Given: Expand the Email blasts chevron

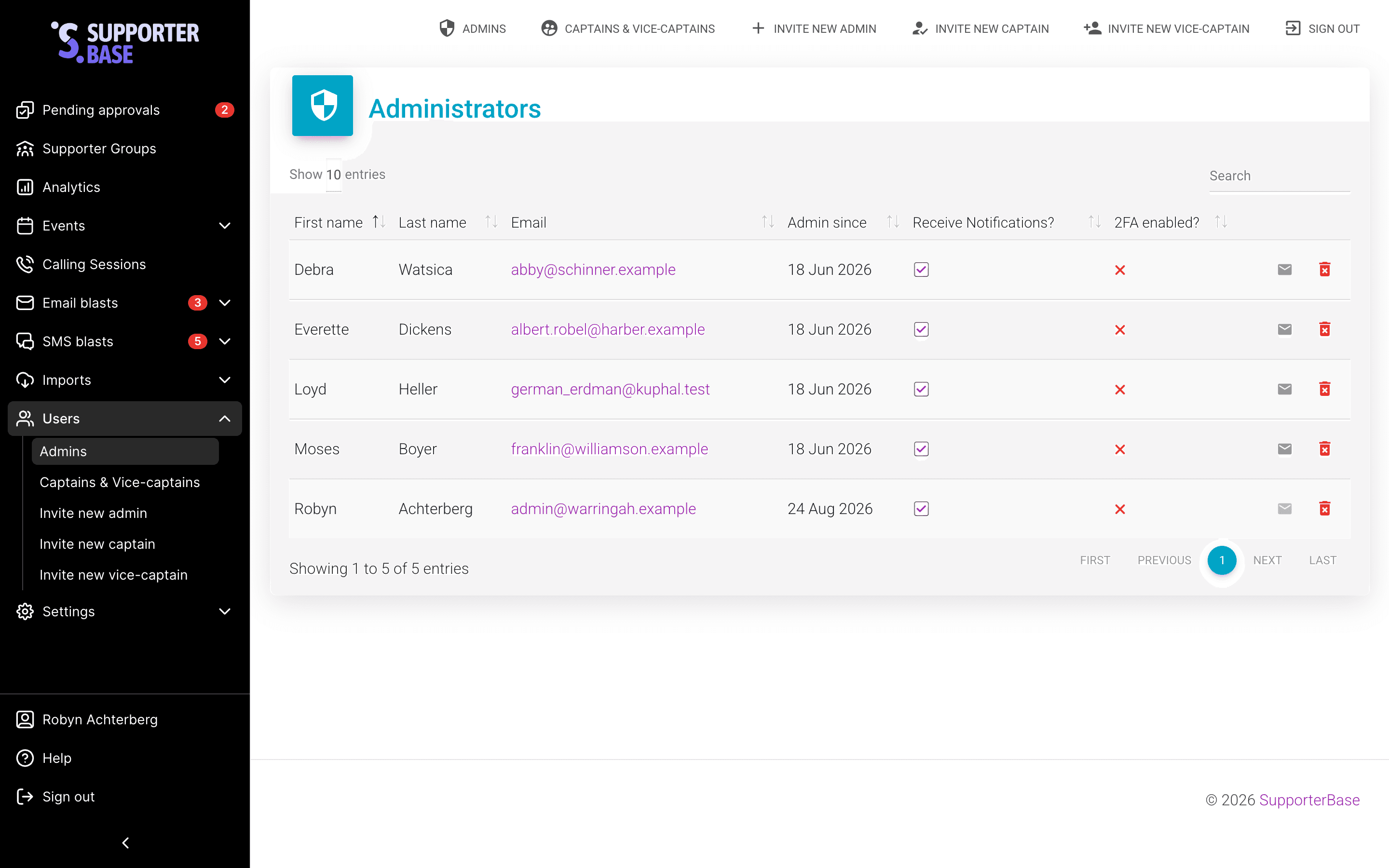Looking at the screenshot, I should (224, 302).
